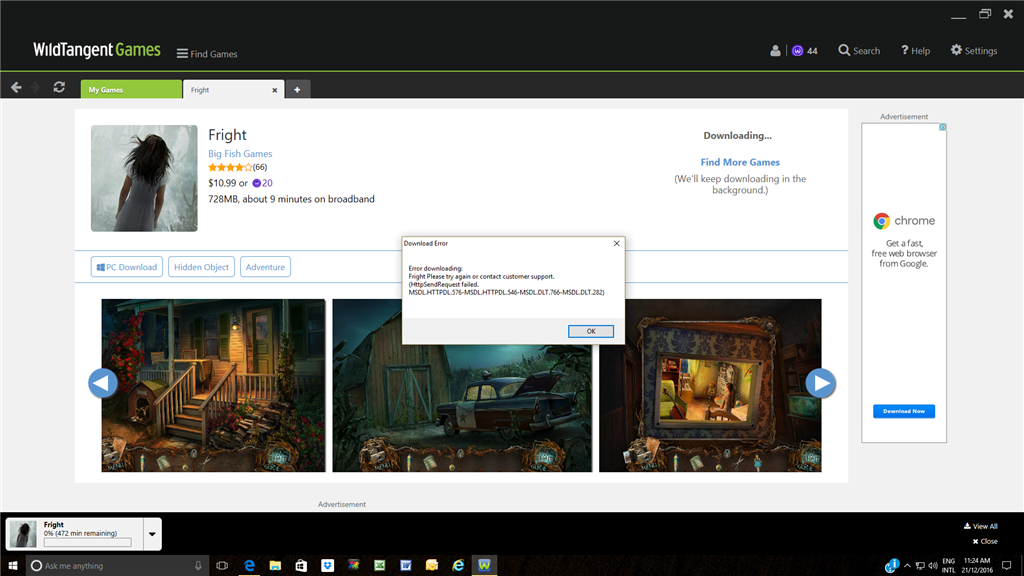Switch the ENG INTL input language
This screenshot has width=1024, height=576.
948,566
